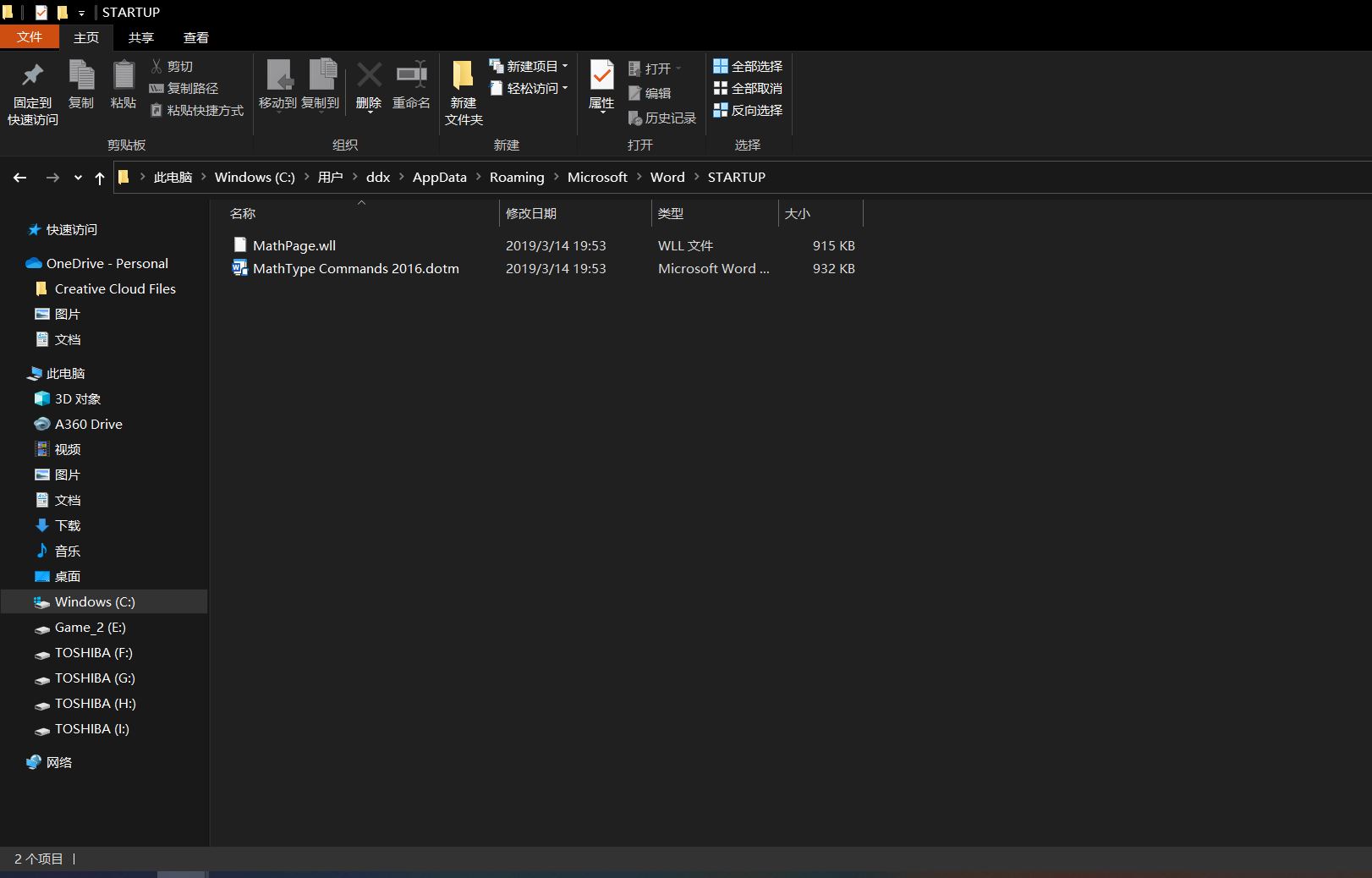Switch to the View (查看) tab

pyautogui.click(x=196, y=37)
